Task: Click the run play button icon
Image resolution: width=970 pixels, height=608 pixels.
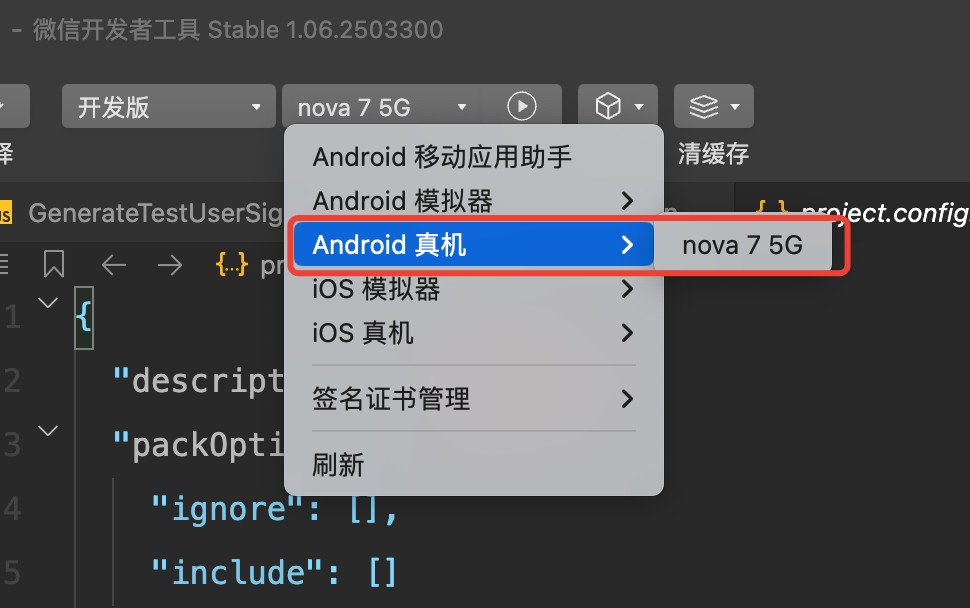Action: (521, 106)
